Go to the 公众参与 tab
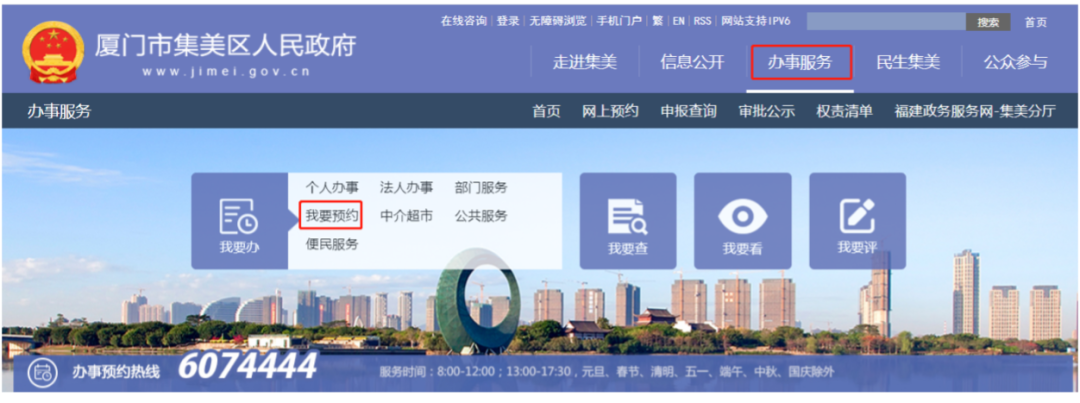 point(1015,62)
